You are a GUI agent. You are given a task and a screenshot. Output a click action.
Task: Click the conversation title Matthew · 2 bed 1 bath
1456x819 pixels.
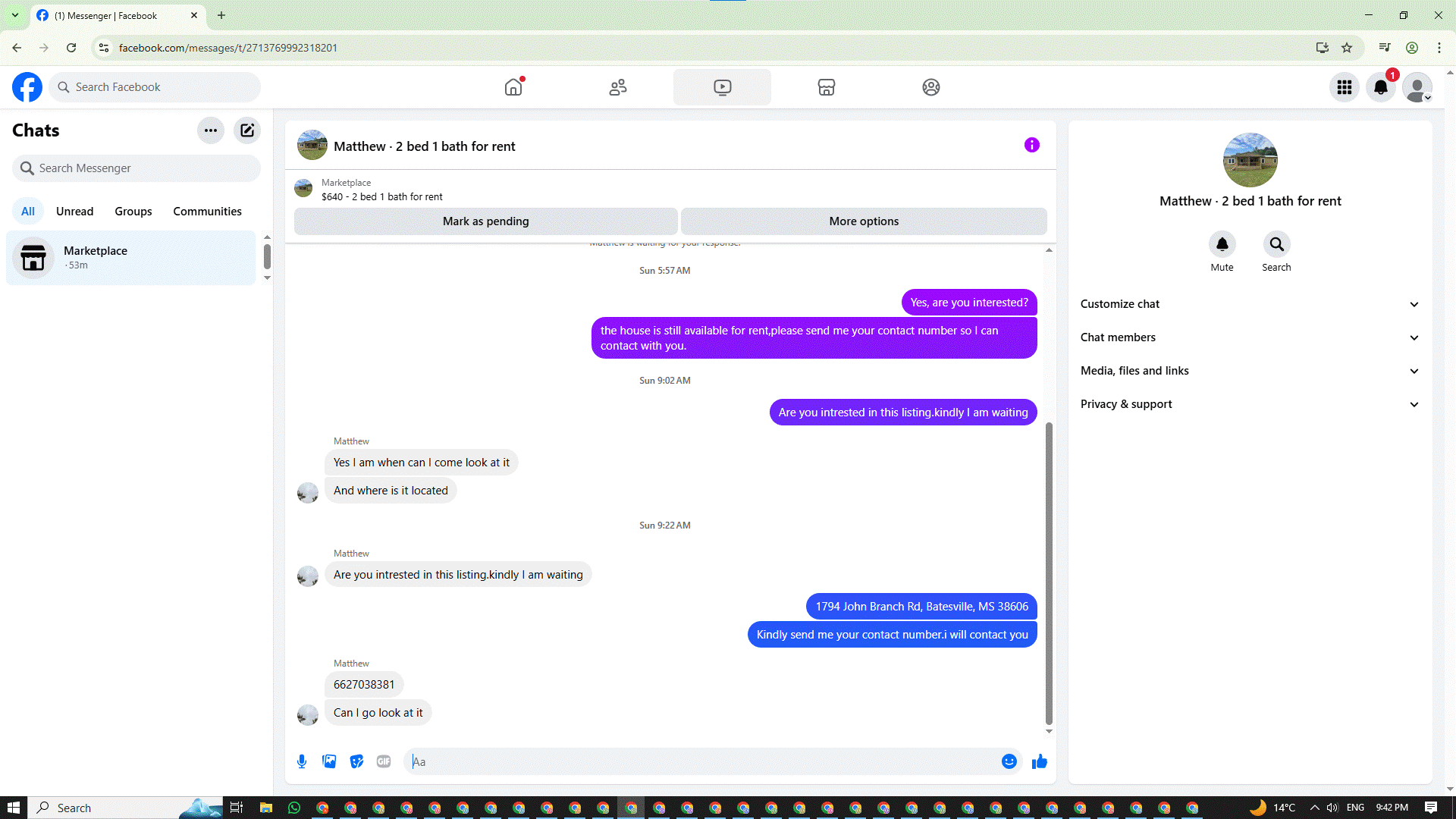tap(424, 146)
